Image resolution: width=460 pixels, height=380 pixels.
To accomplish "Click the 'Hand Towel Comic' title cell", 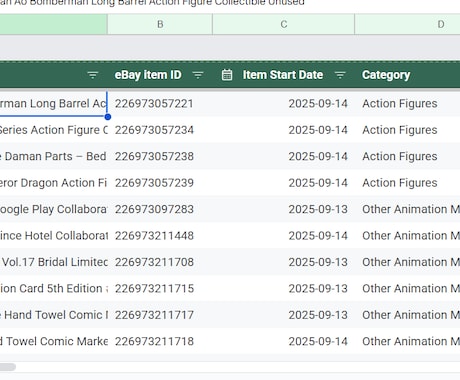I will (53, 315).
